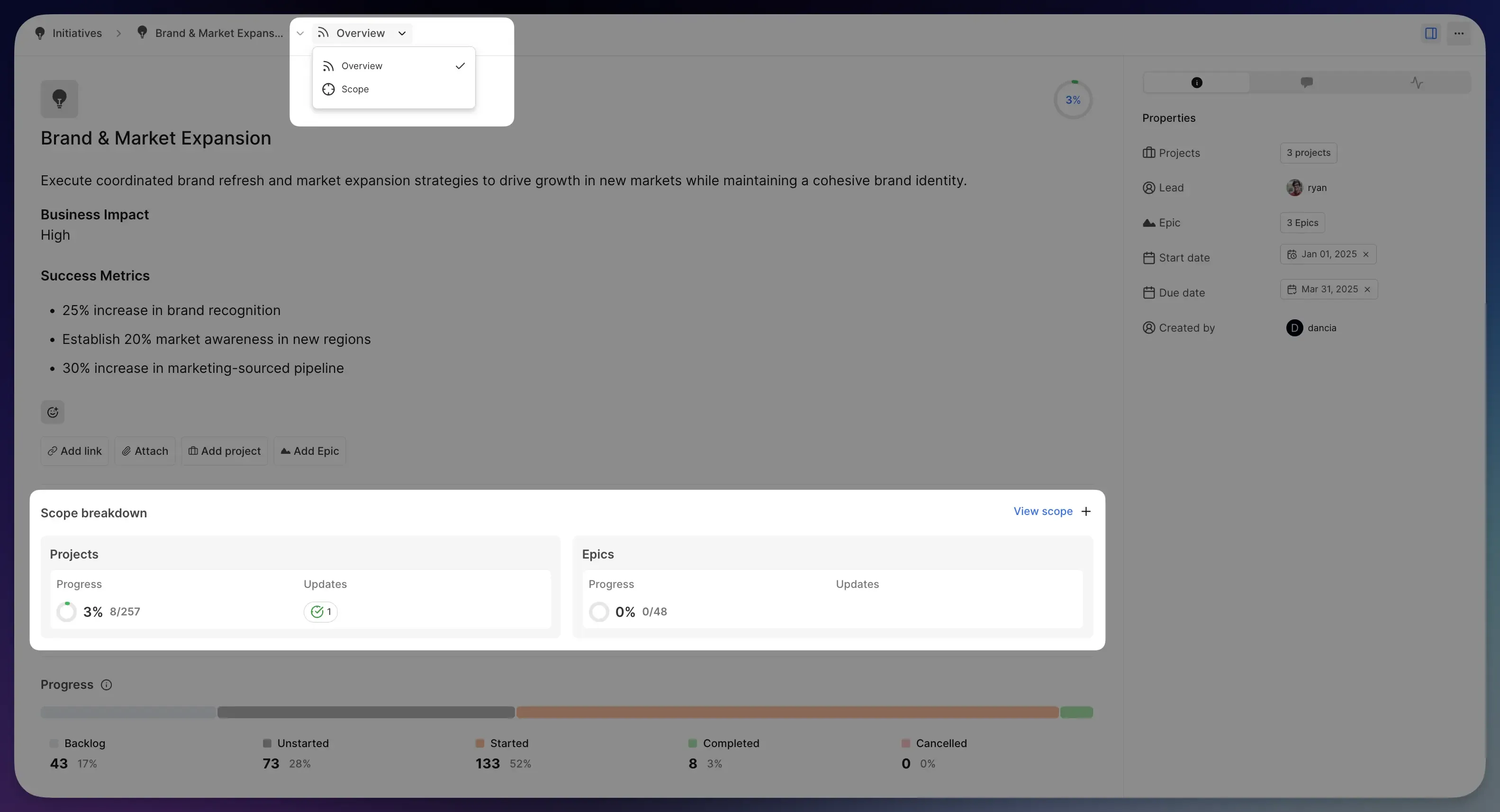The height and width of the screenshot is (812, 1500).
Task: Click the View scope link
Action: [1043, 511]
